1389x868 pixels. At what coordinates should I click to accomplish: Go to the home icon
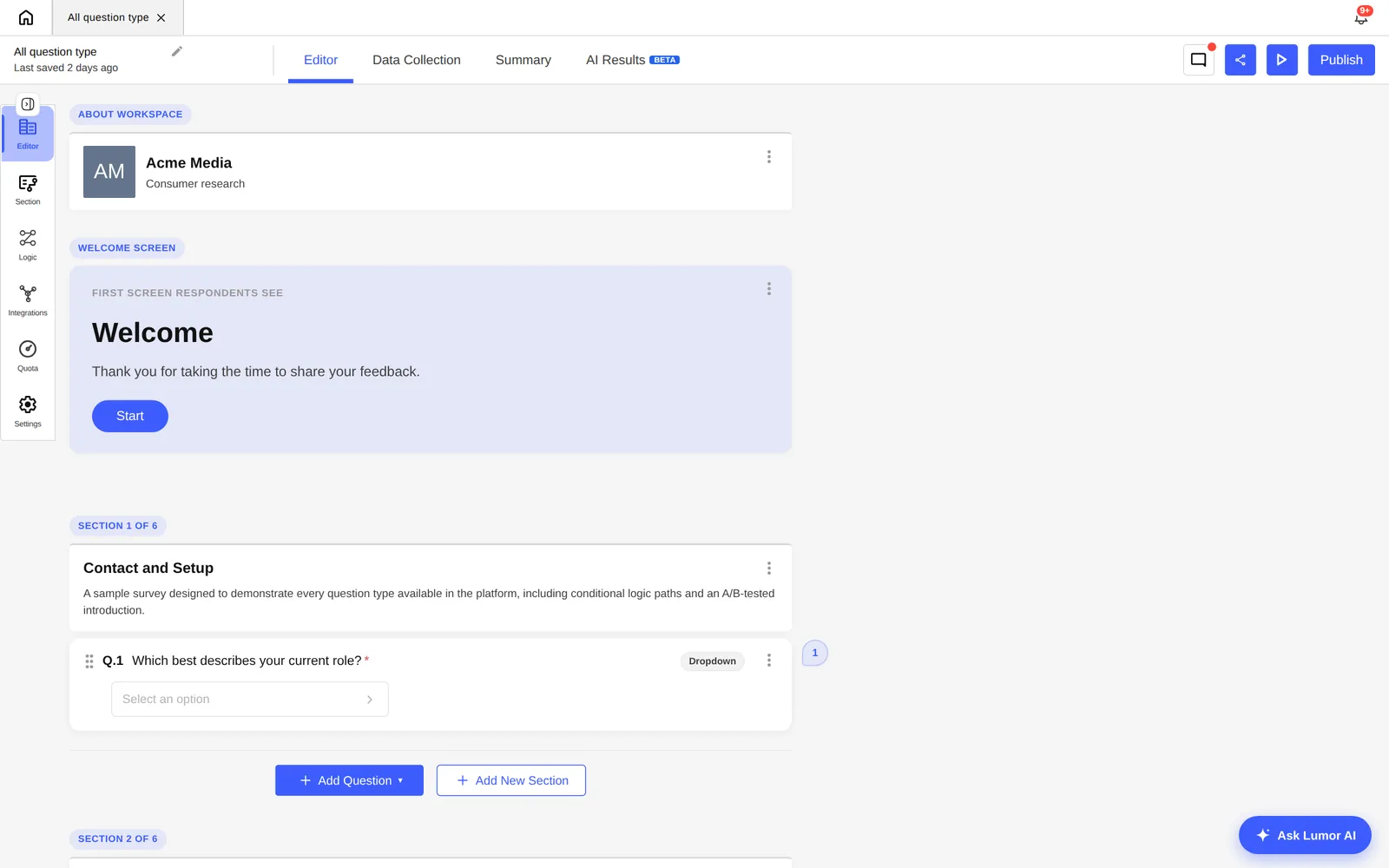pyautogui.click(x=26, y=17)
